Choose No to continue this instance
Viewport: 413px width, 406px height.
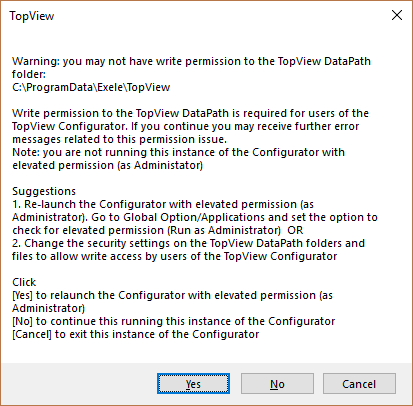[x=277, y=384]
